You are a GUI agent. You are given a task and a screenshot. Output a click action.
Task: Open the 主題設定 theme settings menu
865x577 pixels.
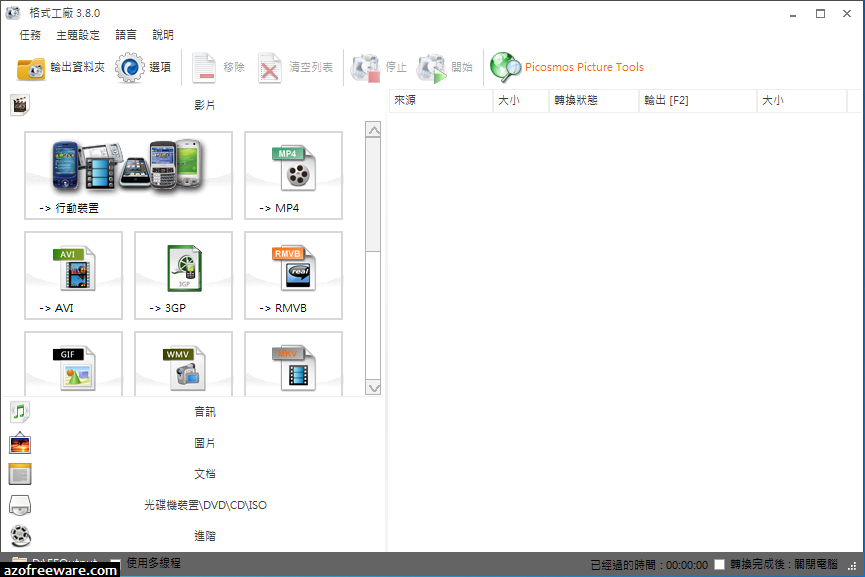coord(78,35)
